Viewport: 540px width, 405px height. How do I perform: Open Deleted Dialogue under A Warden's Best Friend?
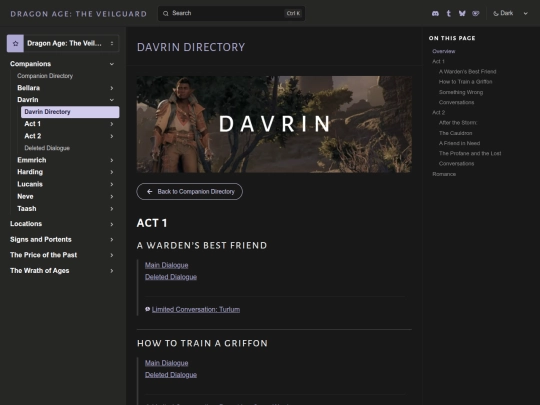[x=171, y=277]
